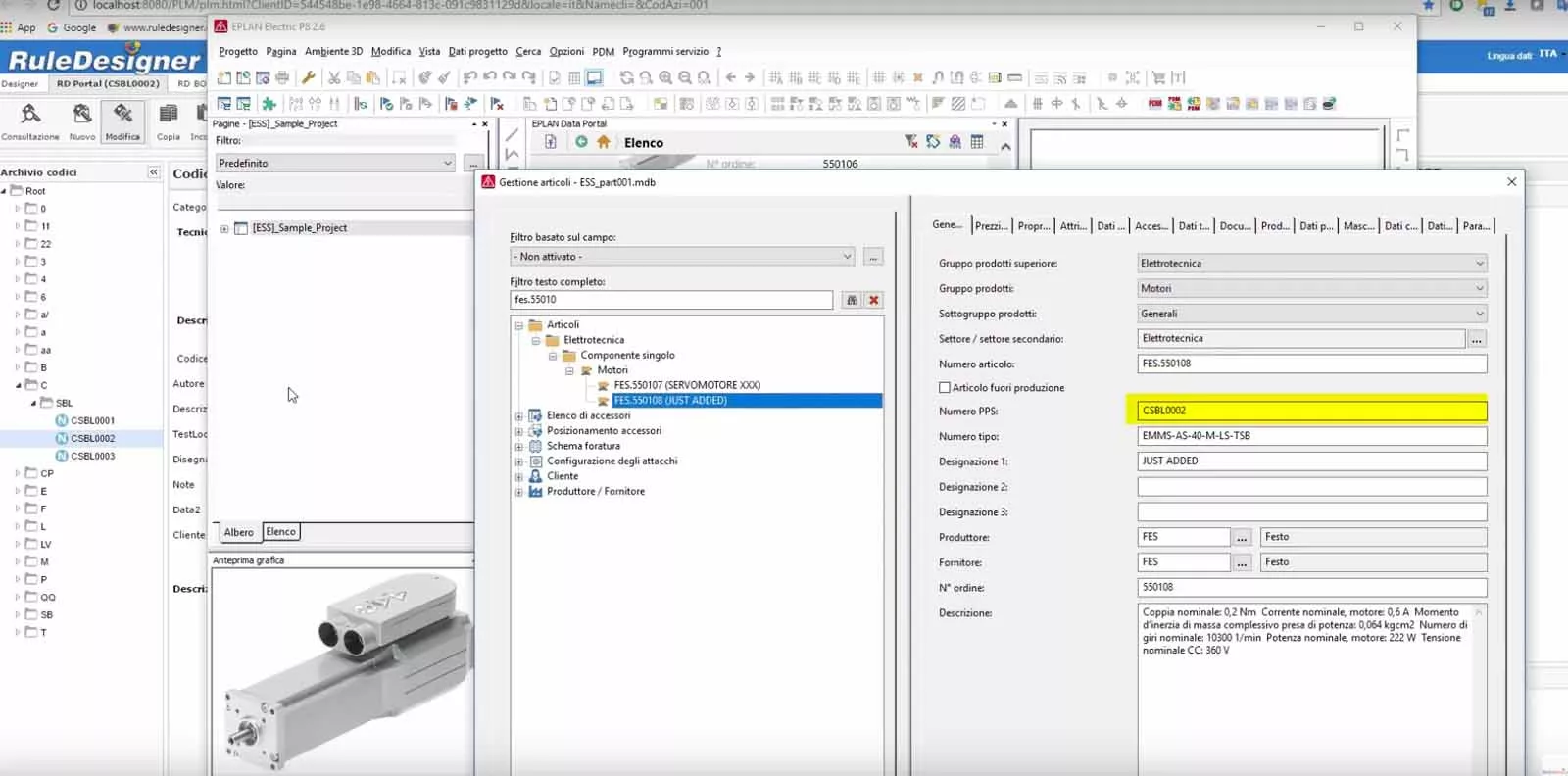The width and height of the screenshot is (1568, 776).
Task: Click in the Filtro testo completo field
Action: pyautogui.click(x=671, y=300)
